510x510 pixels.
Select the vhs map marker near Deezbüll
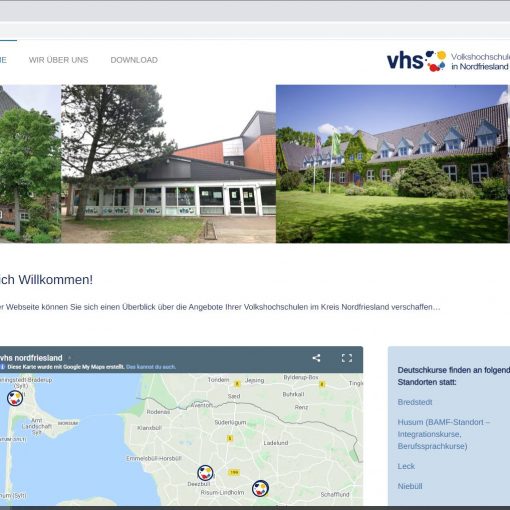click(205, 473)
